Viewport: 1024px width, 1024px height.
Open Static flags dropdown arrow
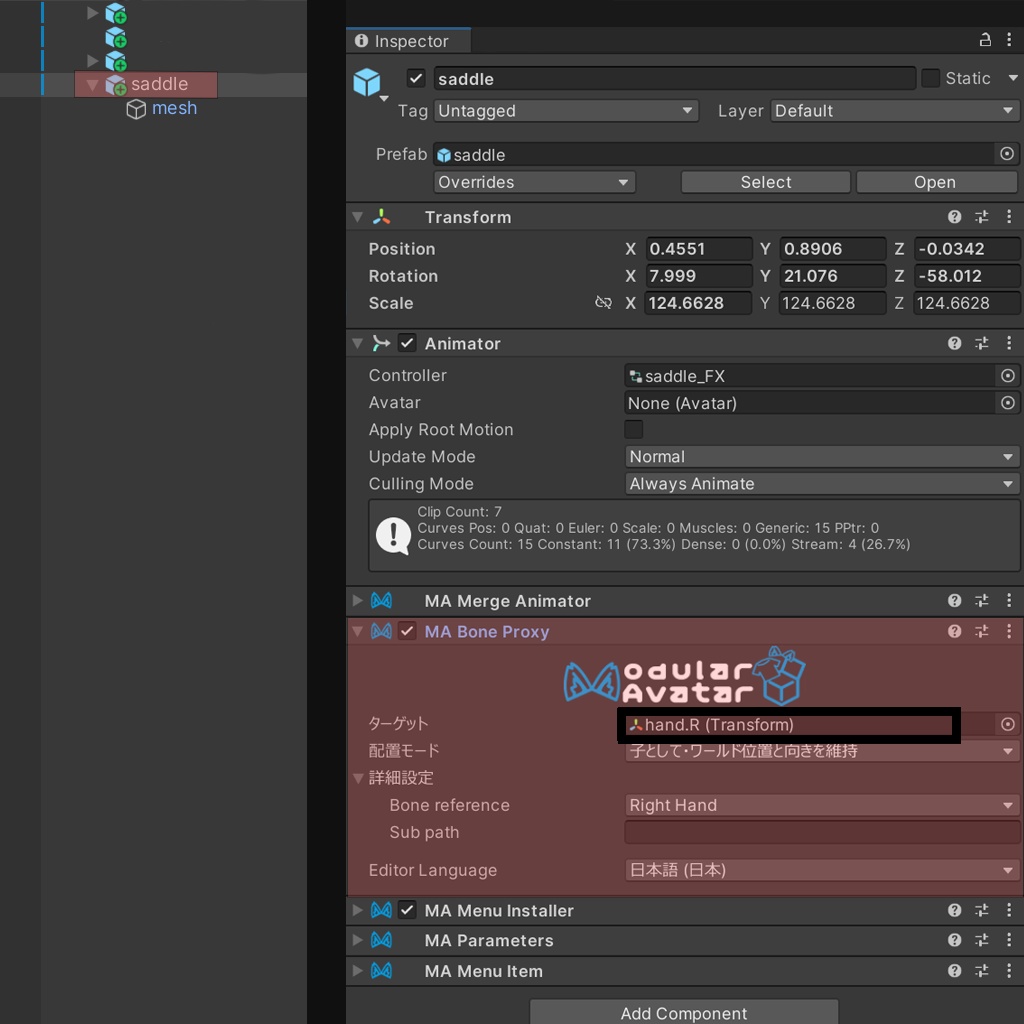(1013, 78)
